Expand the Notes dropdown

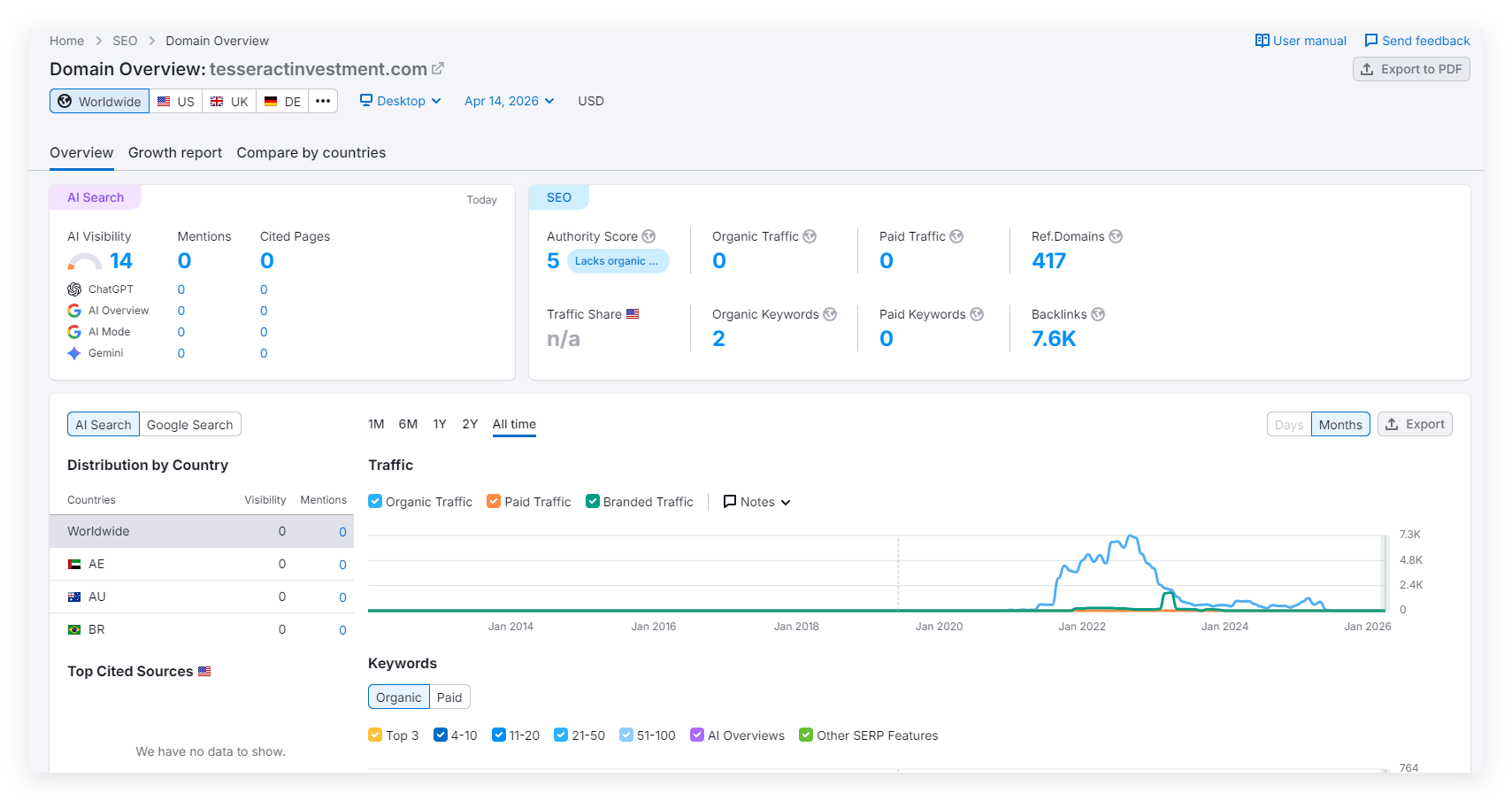(757, 502)
